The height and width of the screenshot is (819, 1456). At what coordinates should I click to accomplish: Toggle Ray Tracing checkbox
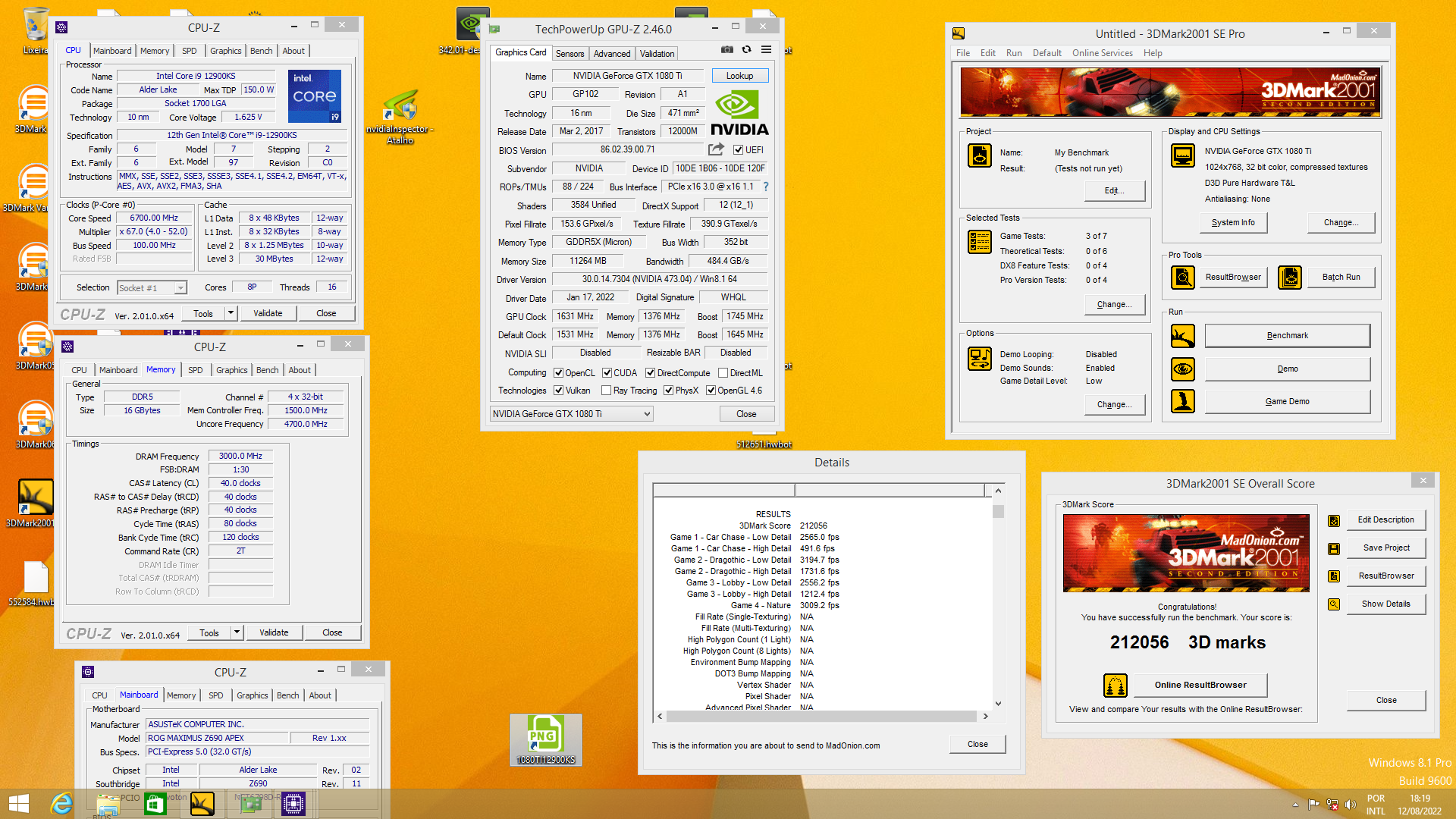pos(606,391)
